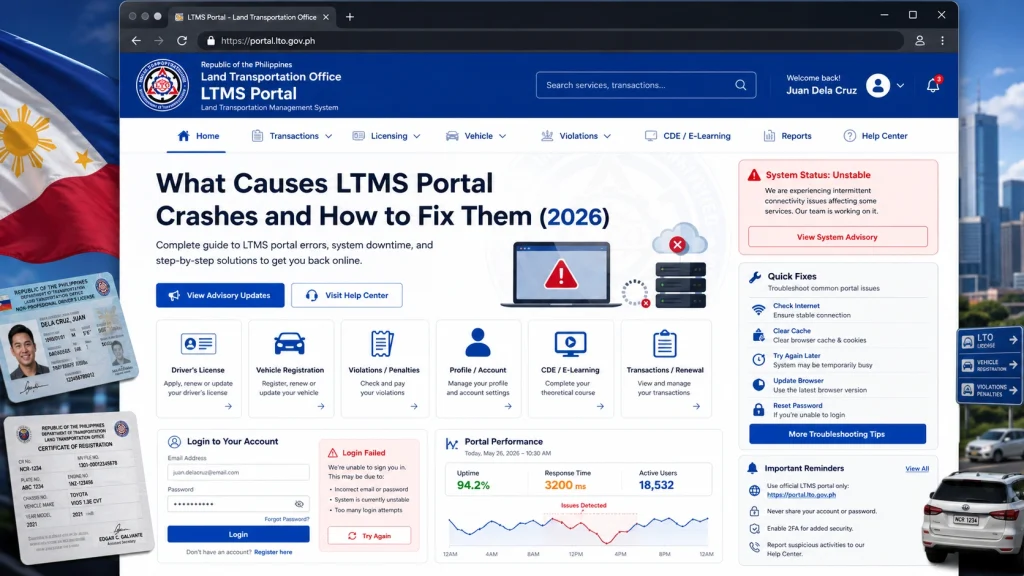
Task: Click the Driver's License card icon
Action: (x=199, y=344)
